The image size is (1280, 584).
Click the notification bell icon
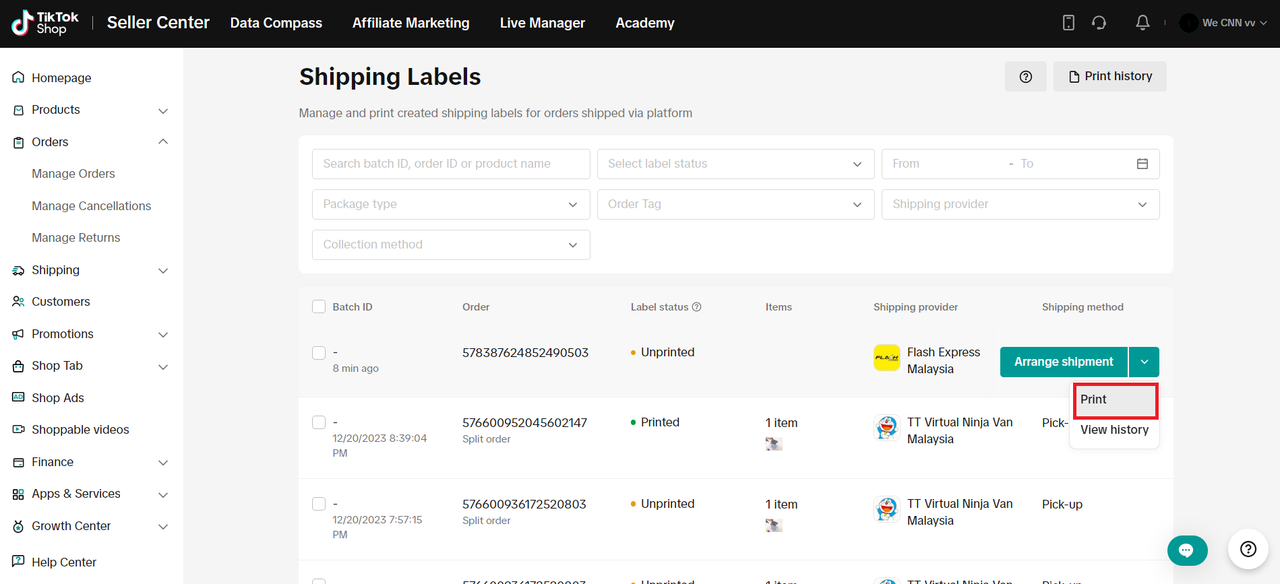pos(1142,23)
